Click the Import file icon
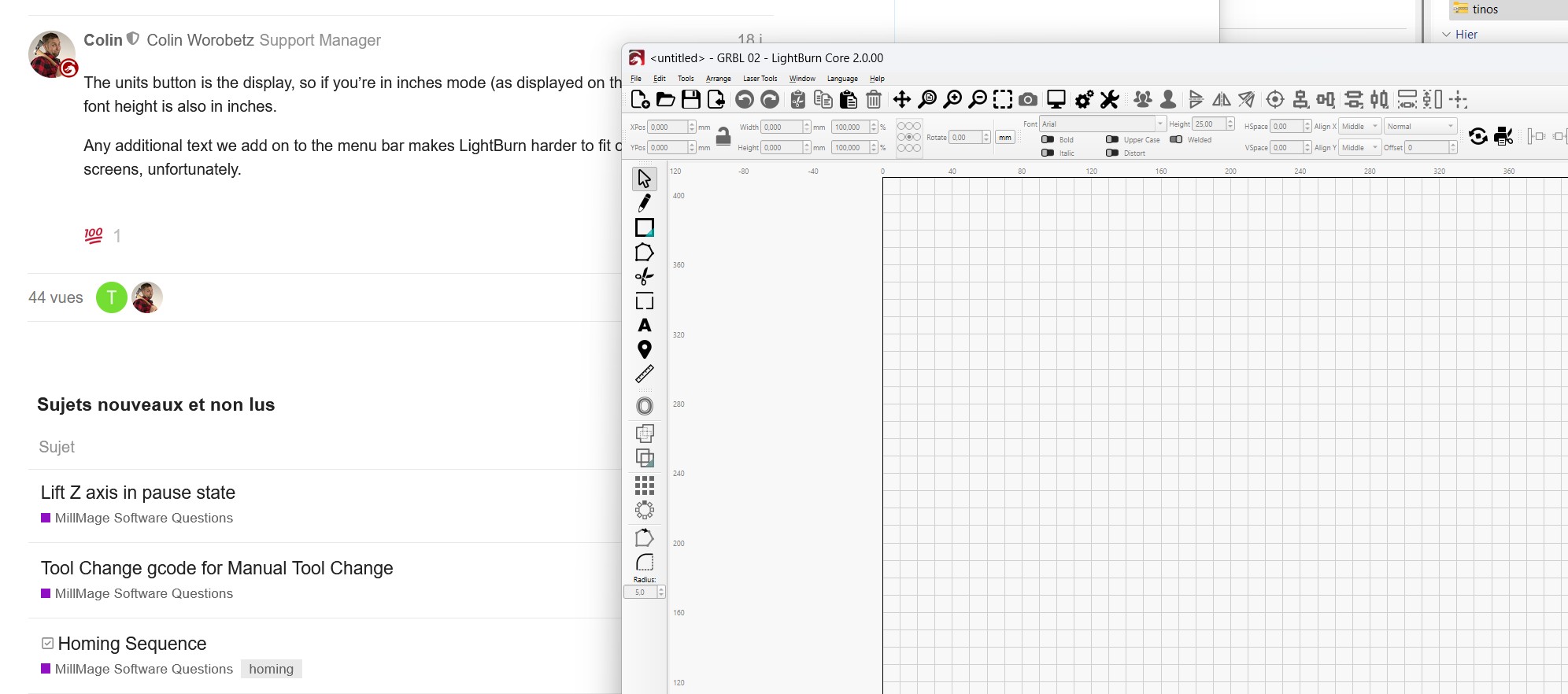This screenshot has height=694, width=1568. (x=716, y=99)
